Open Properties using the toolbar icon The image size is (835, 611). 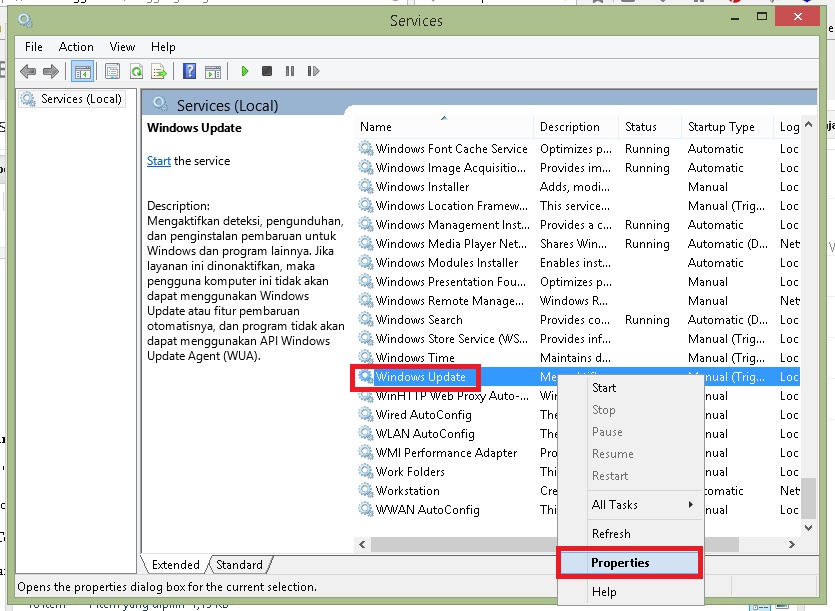pyautogui.click(x=113, y=70)
